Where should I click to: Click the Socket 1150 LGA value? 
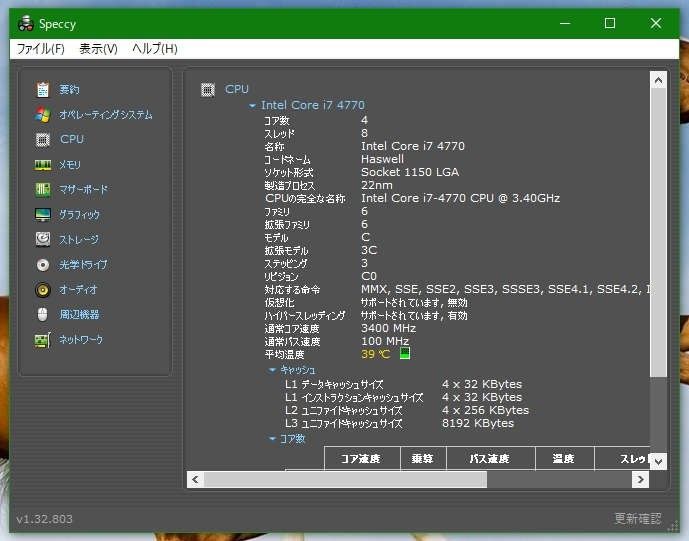pyautogui.click(x=410, y=172)
